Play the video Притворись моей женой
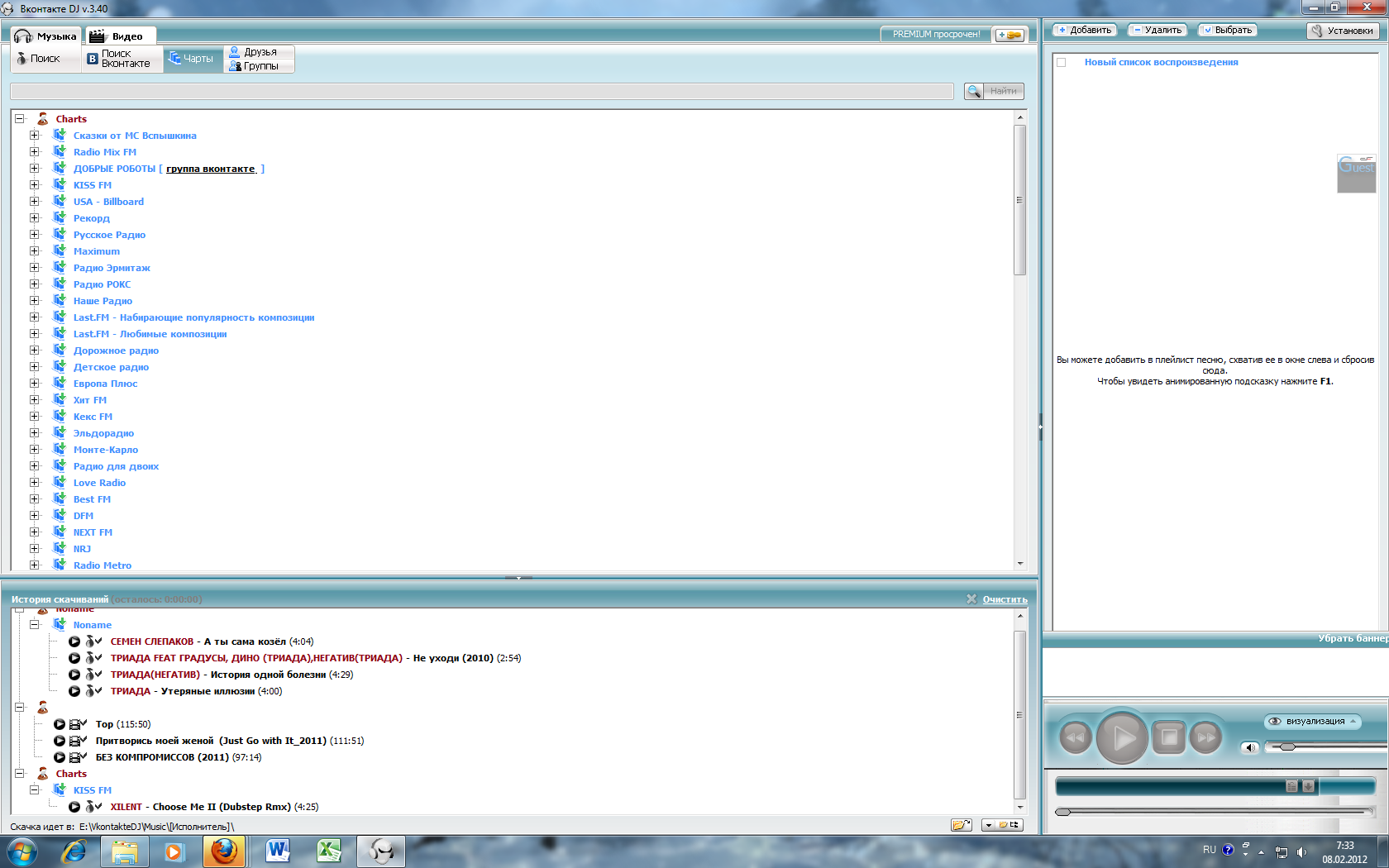This screenshot has height=868, width=1389. (x=60, y=741)
